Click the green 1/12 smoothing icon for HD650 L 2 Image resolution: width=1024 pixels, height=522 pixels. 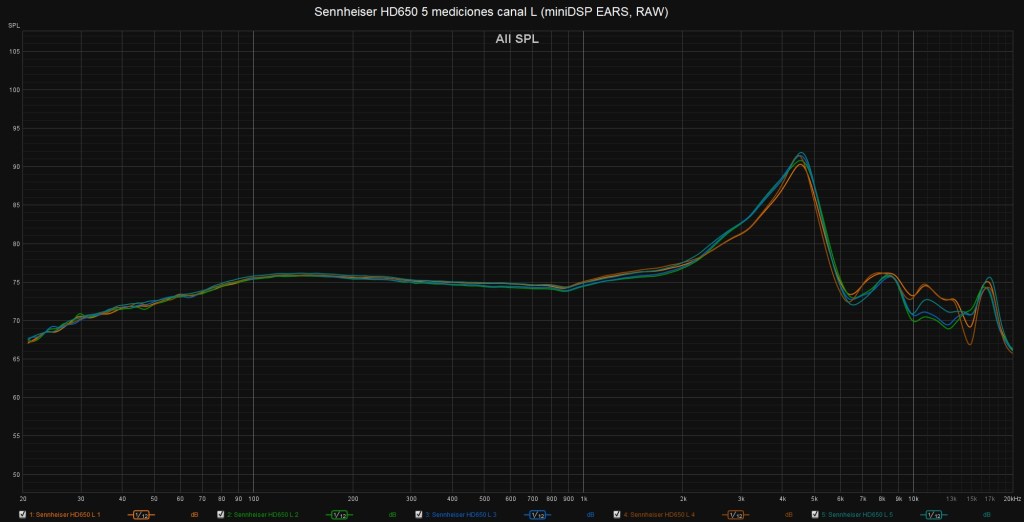(x=339, y=515)
